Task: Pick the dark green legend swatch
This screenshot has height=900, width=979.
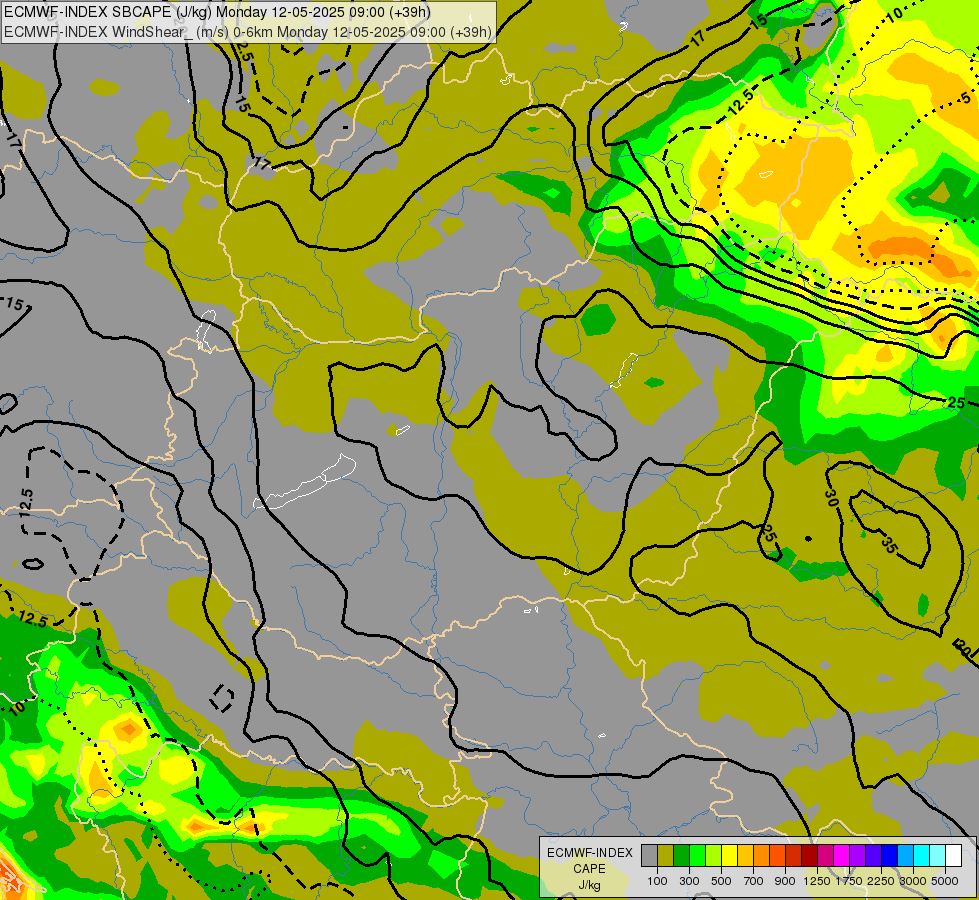Action: tap(682, 856)
